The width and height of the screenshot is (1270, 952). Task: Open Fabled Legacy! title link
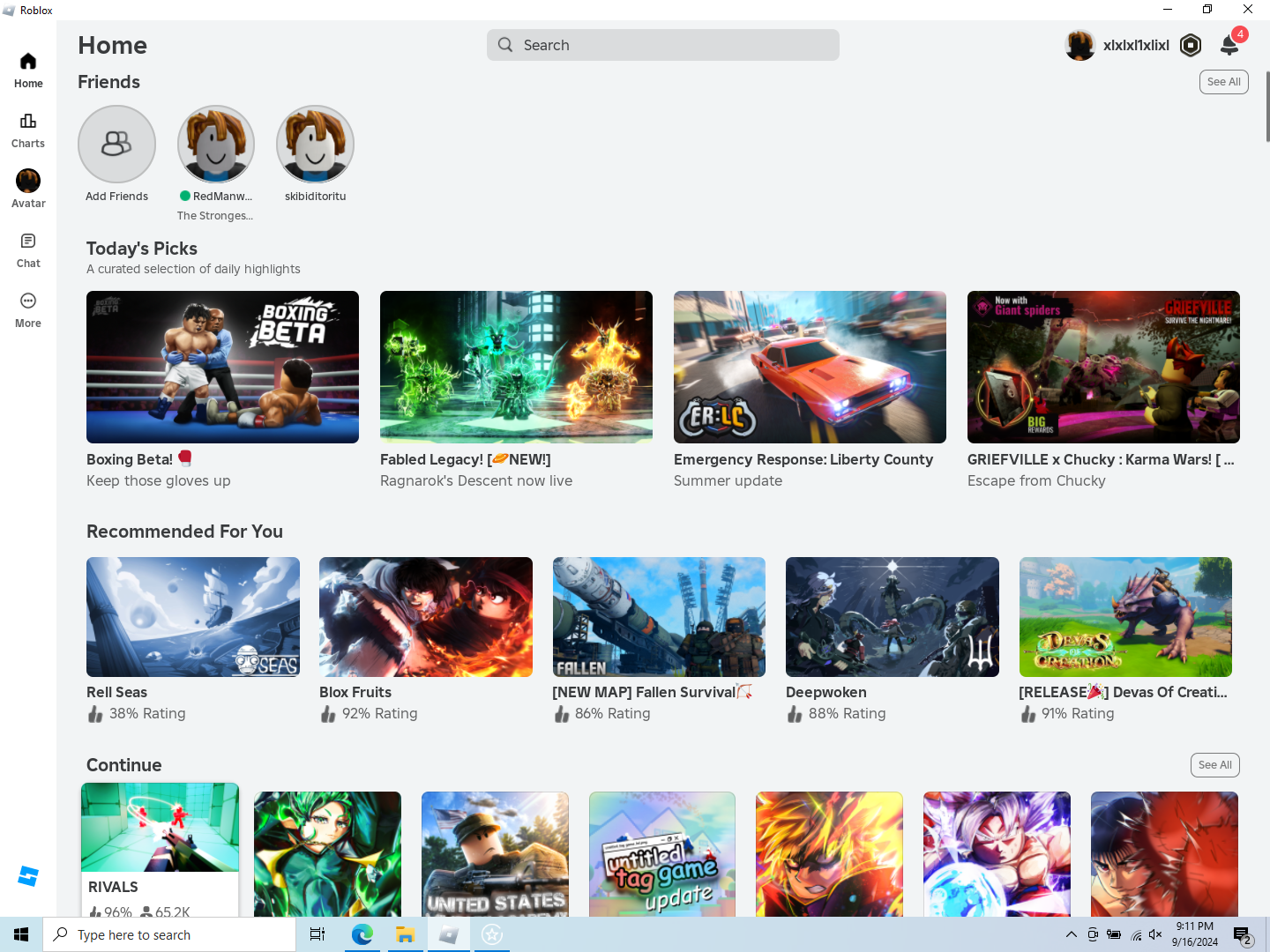coord(466,459)
